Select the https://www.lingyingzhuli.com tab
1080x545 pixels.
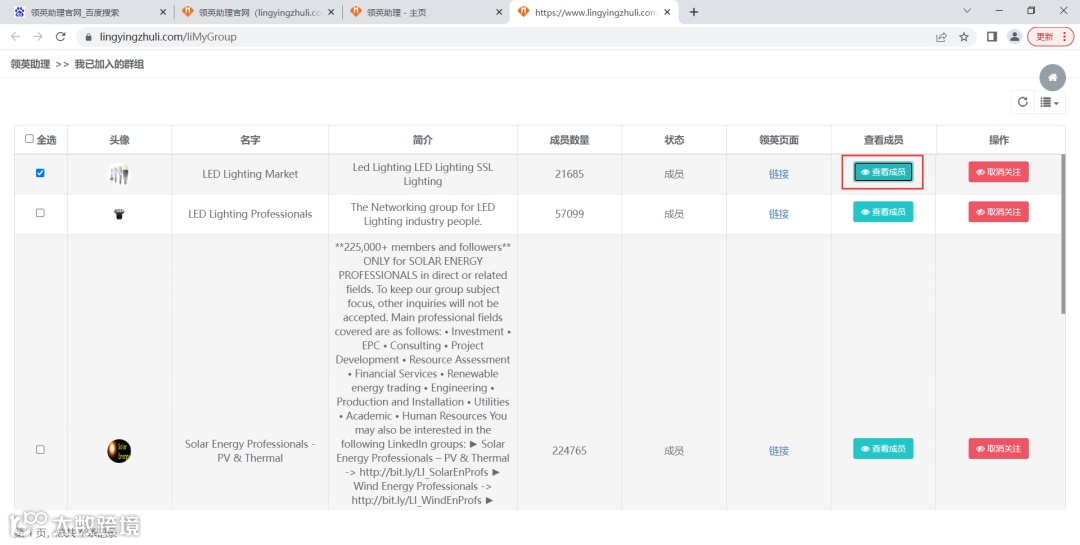pyautogui.click(x=594, y=12)
